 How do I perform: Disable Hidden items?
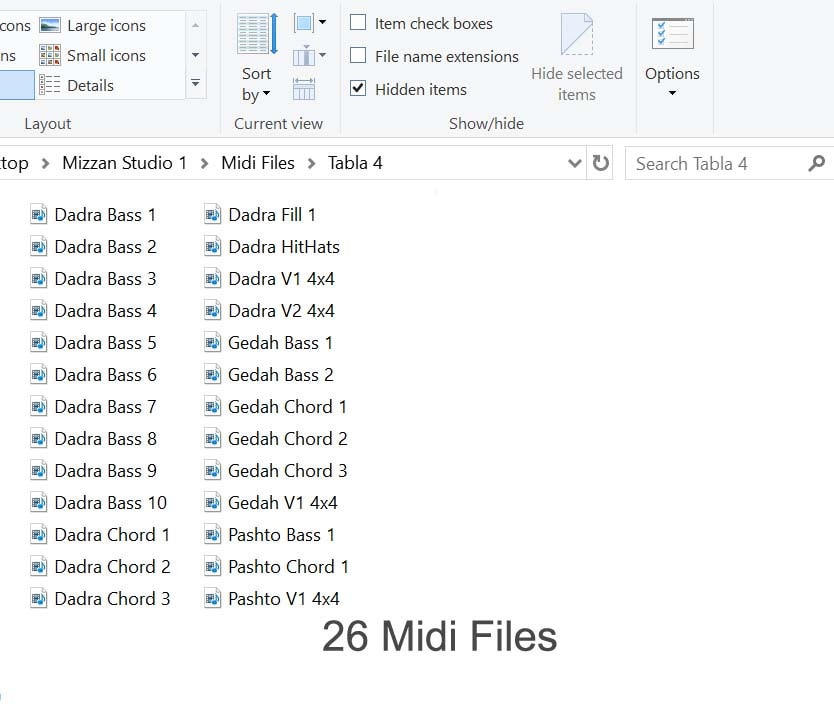pos(356,89)
